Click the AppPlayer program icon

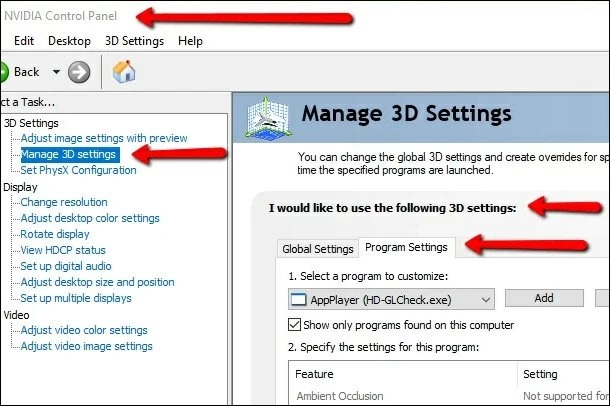coord(298,298)
